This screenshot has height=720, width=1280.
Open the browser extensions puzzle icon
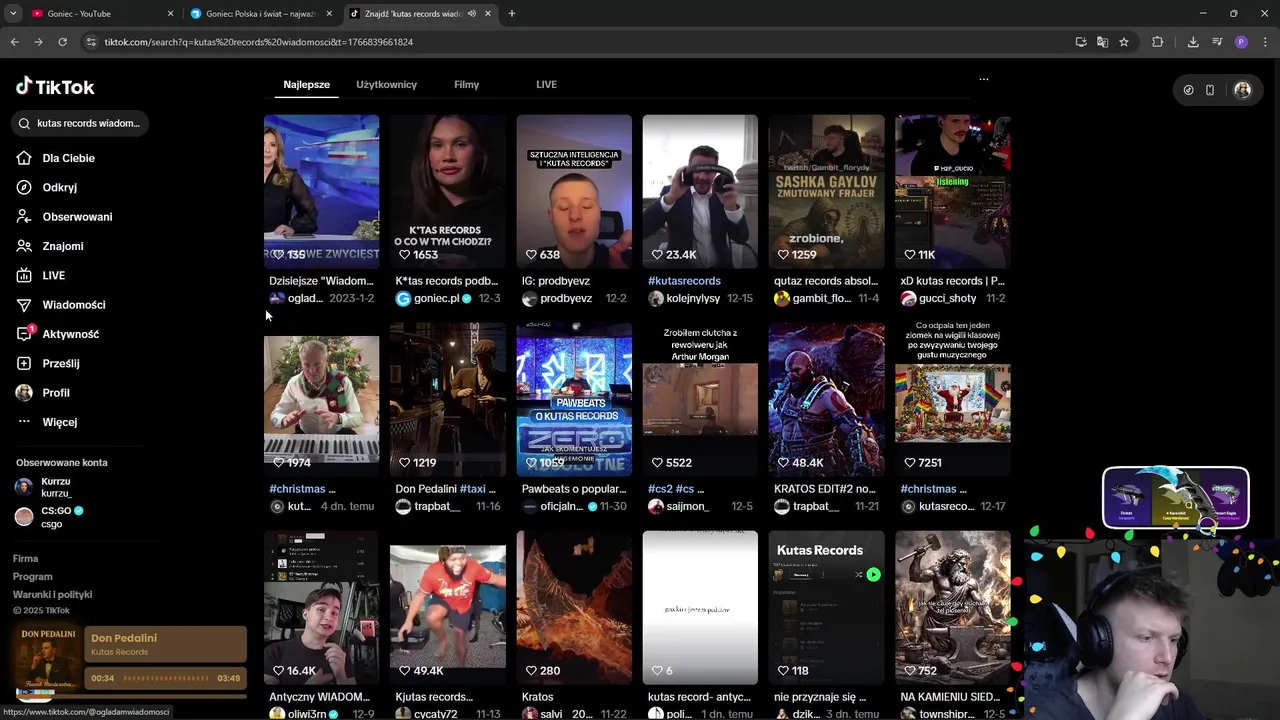tap(1157, 42)
